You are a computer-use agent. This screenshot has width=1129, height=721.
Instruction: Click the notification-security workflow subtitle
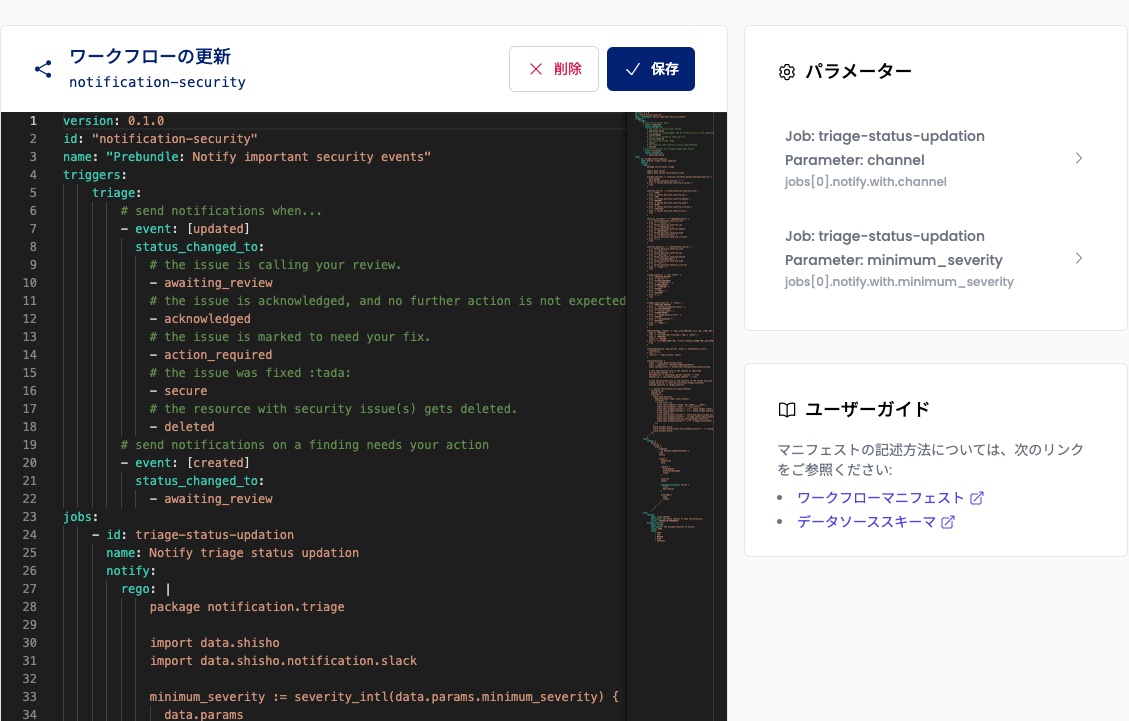tap(157, 83)
